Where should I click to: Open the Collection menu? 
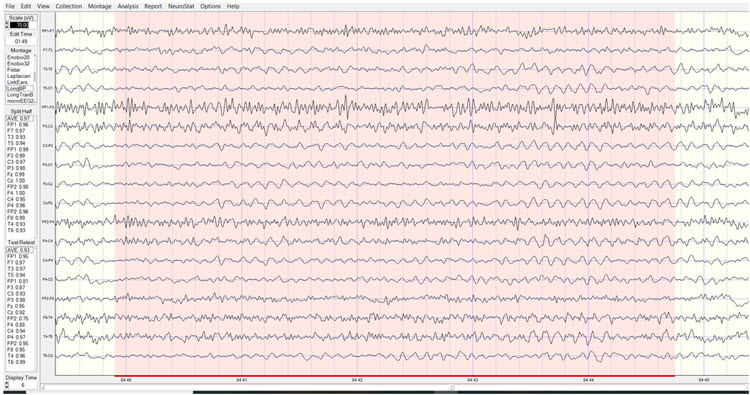coord(69,6)
